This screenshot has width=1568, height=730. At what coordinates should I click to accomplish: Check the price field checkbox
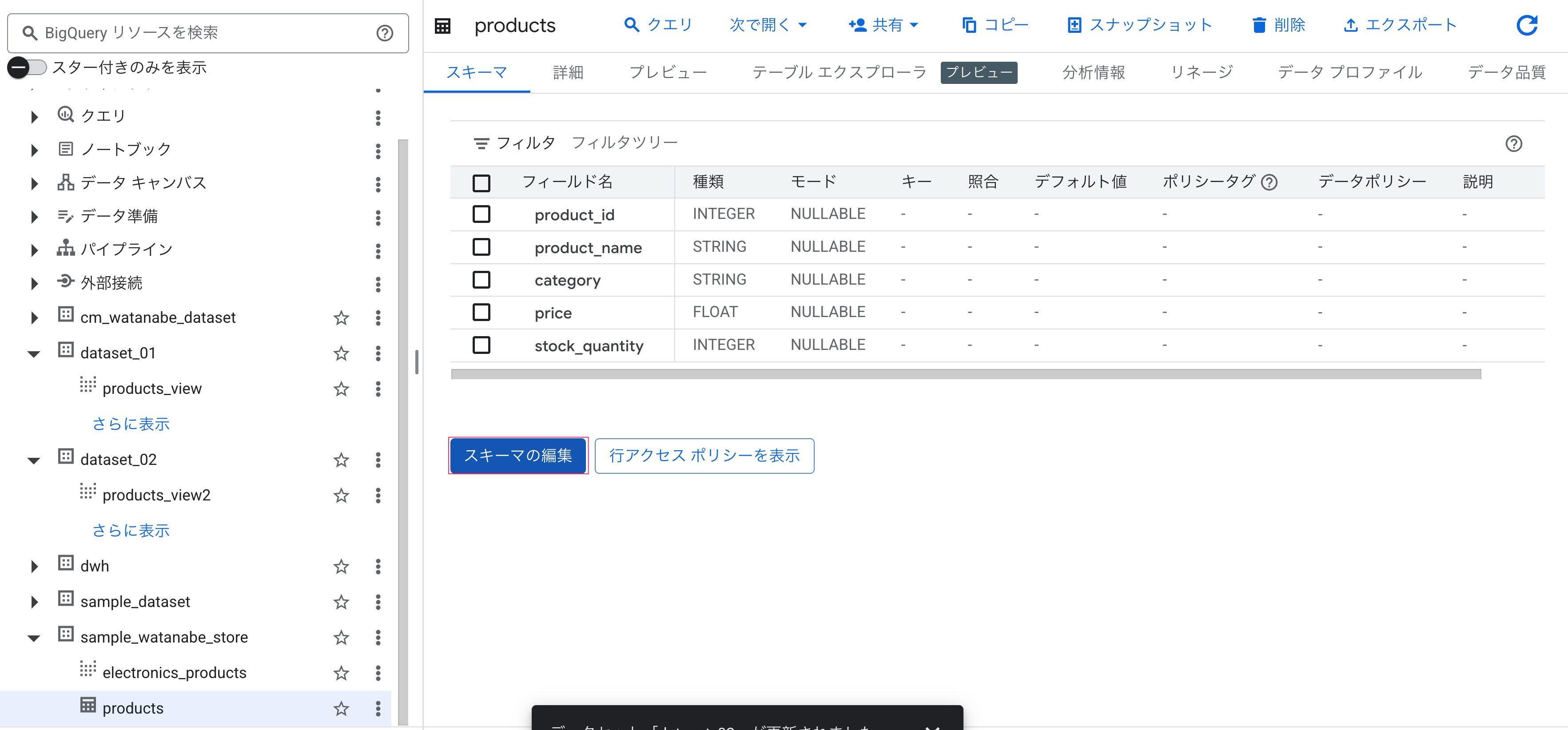point(481,312)
